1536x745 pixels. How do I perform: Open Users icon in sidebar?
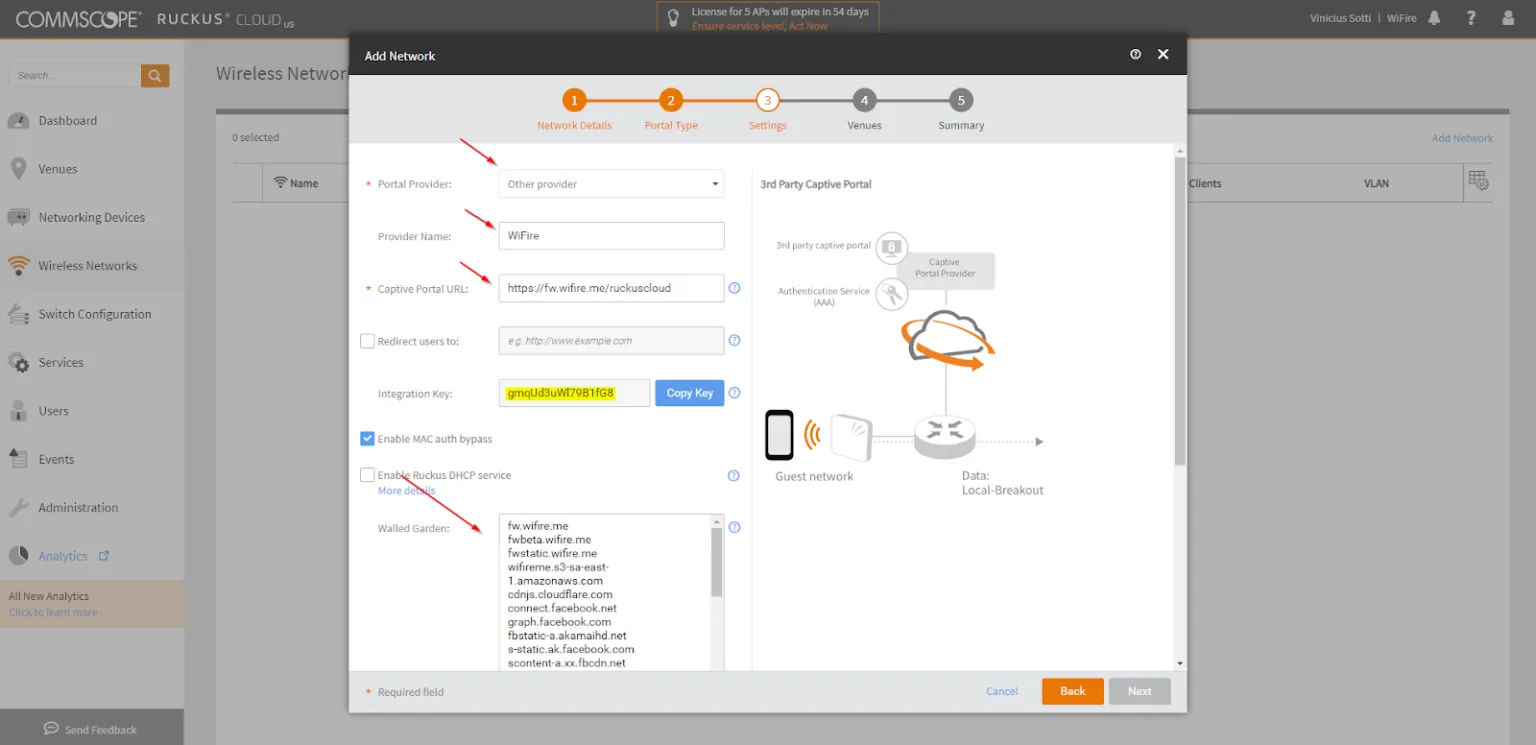pos(18,411)
